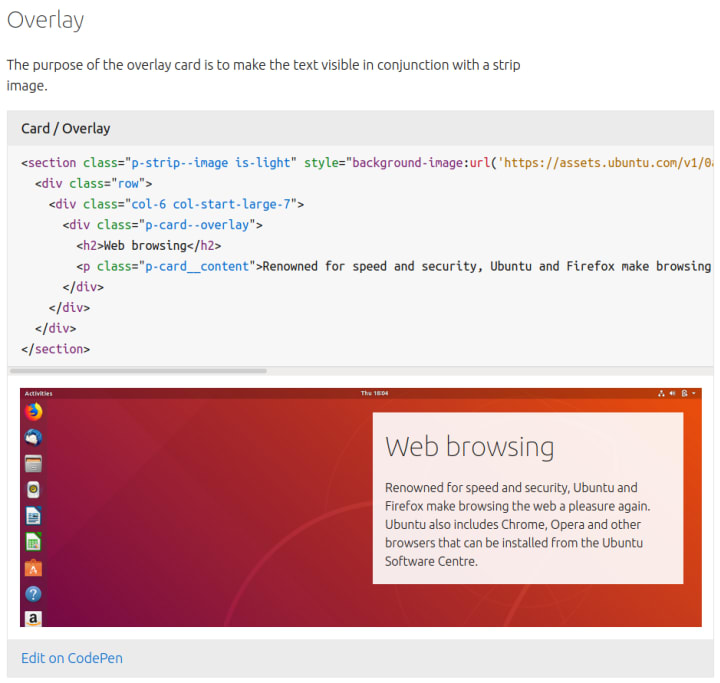Click the section tag line with p-strip--image
Image resolution: width=720 pixels, height=683 pixels.
367,163
